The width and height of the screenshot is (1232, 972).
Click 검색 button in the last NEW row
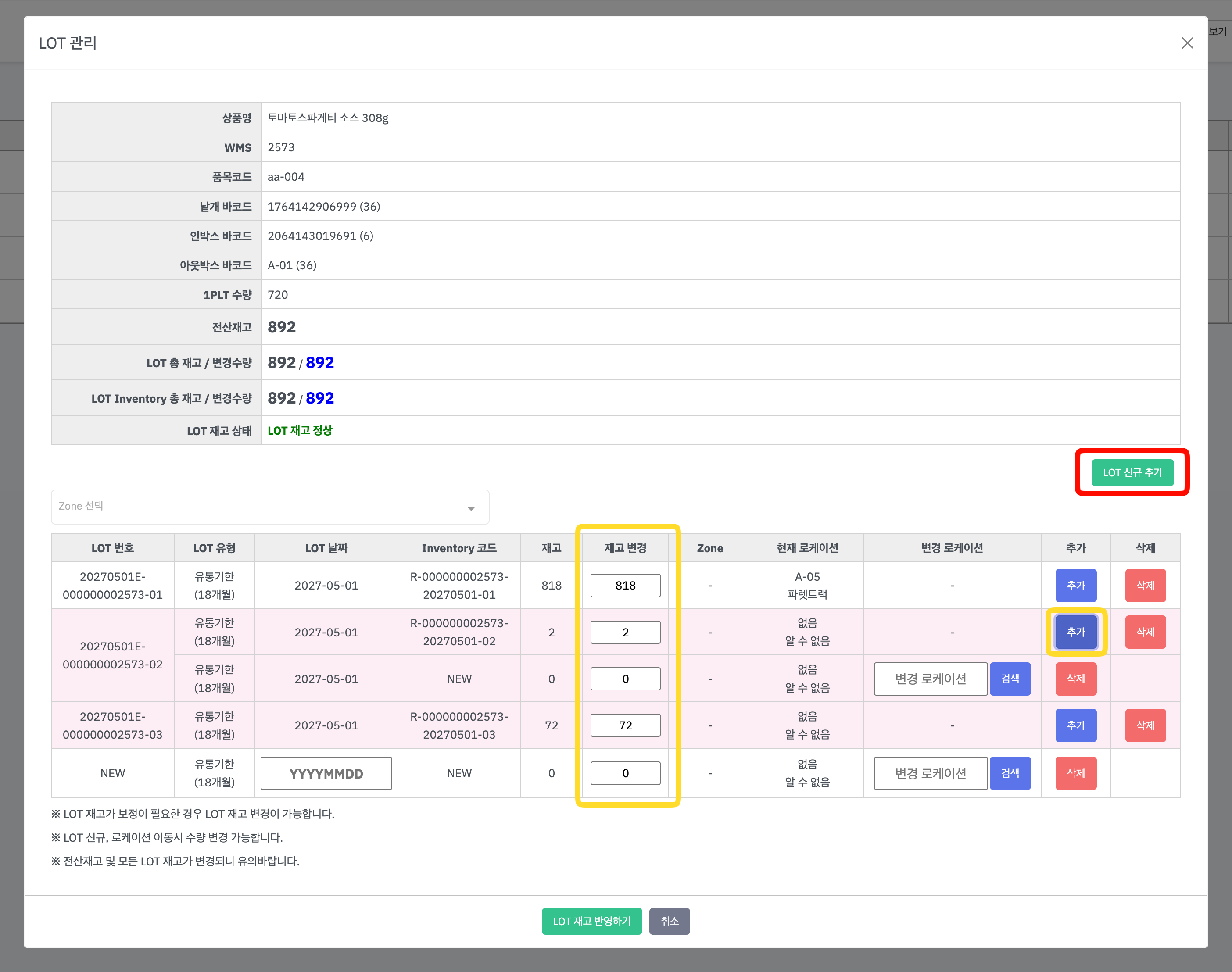[x=1010, y=773]
